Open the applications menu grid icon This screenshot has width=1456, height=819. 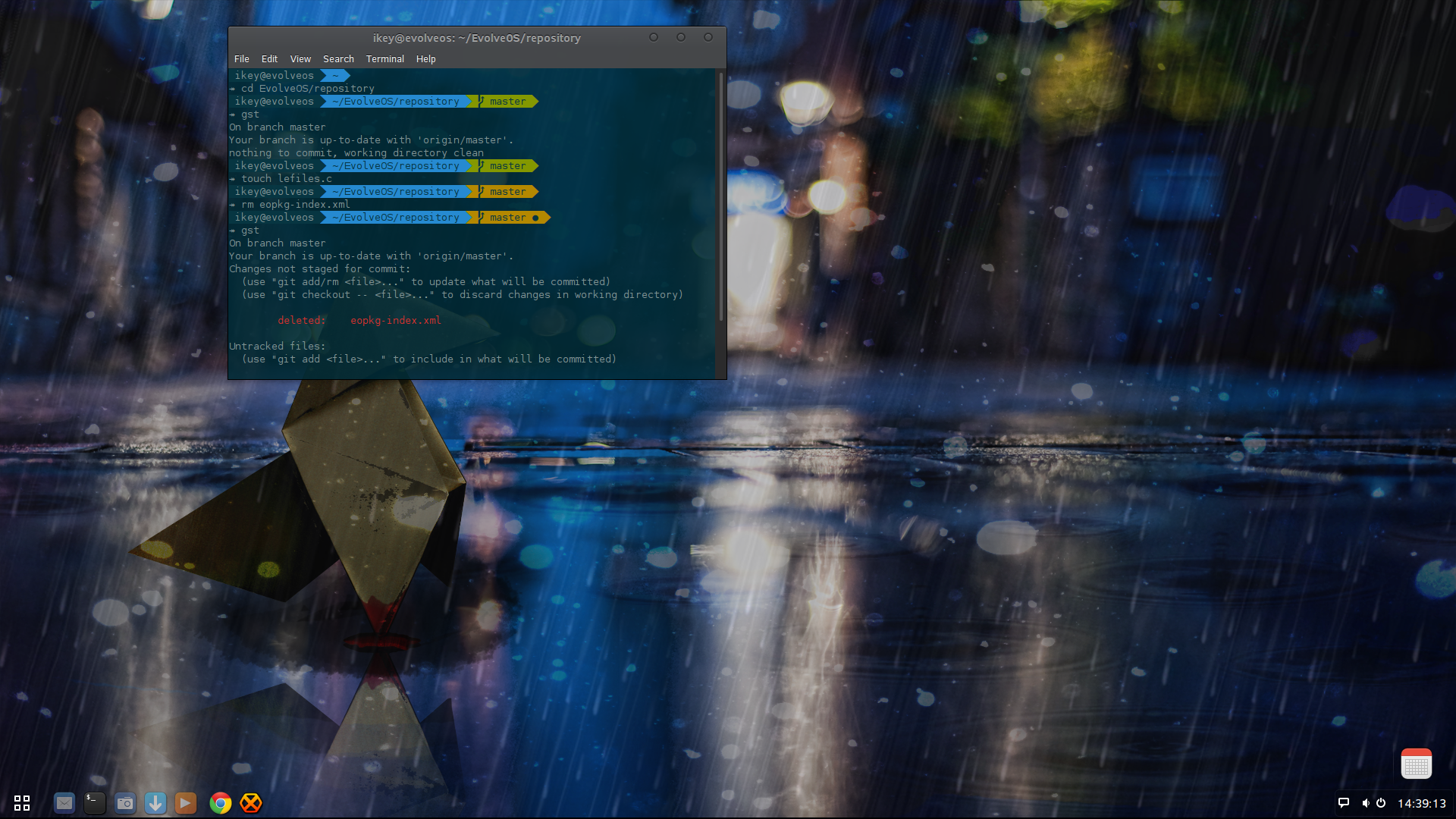[22, 802]
